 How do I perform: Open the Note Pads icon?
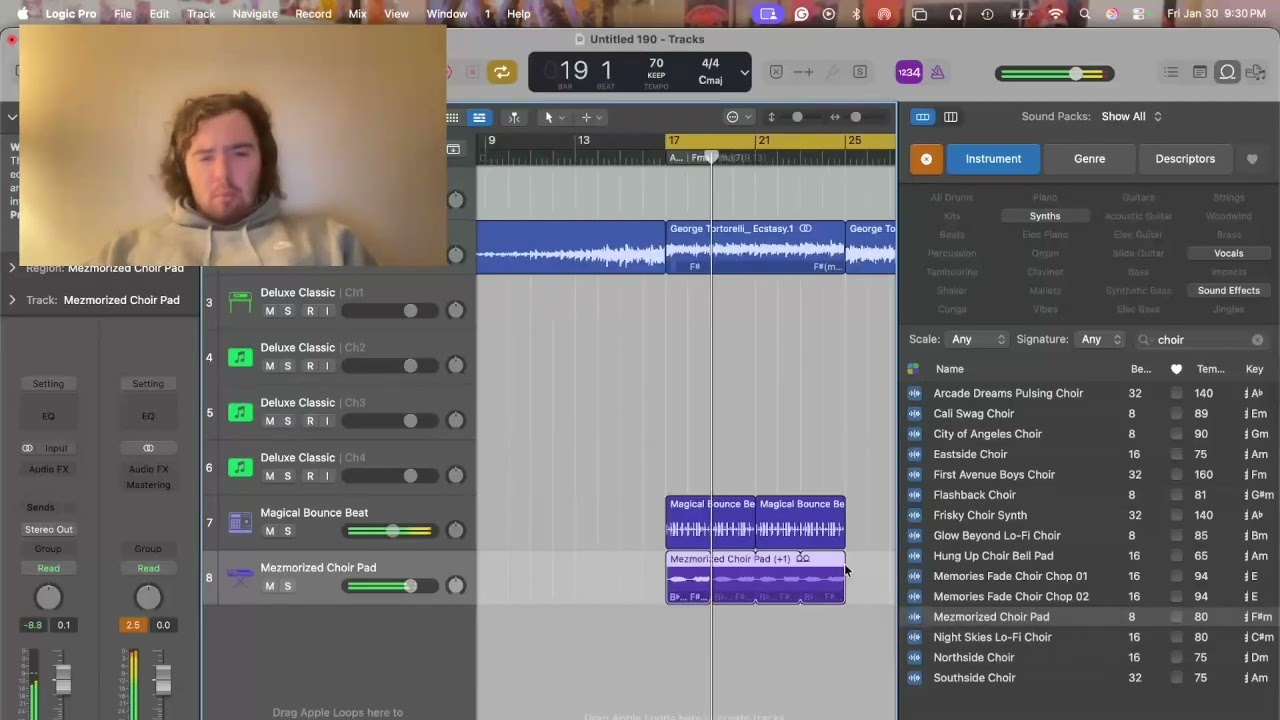tap(1200, 72)
